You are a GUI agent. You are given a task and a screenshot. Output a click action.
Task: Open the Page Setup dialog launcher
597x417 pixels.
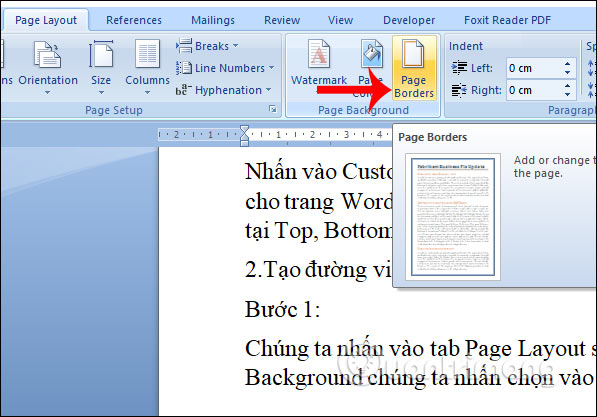(273, 109)
